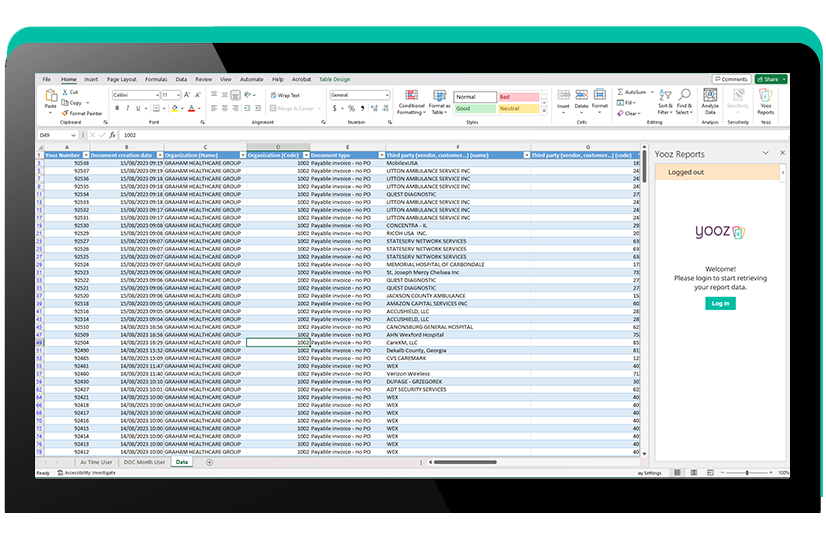This screenshot has width=826, height=541.
Task: Click the Orientation text angle icon
Action: [247, 95]
